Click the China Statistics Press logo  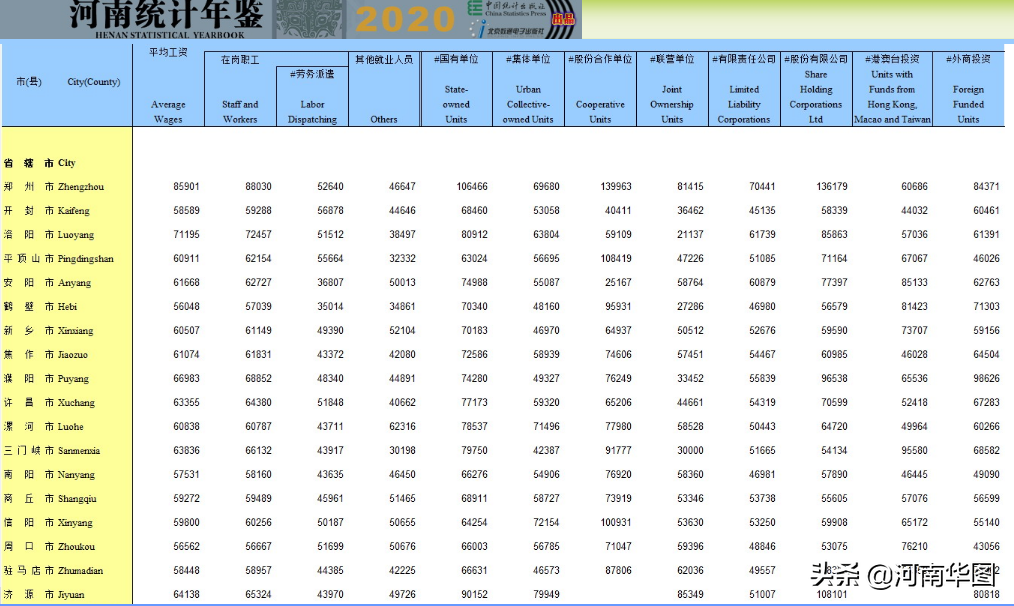(508, 8)
